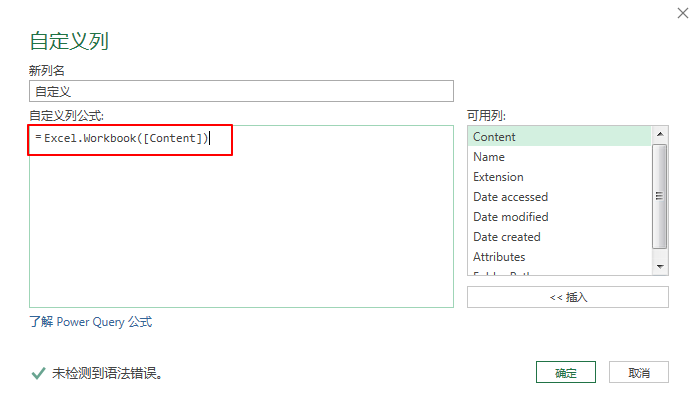Close the 自定义列 dialog with X
Image resolution: width=699 pixels, height=409 pixels.
[682, 15]
